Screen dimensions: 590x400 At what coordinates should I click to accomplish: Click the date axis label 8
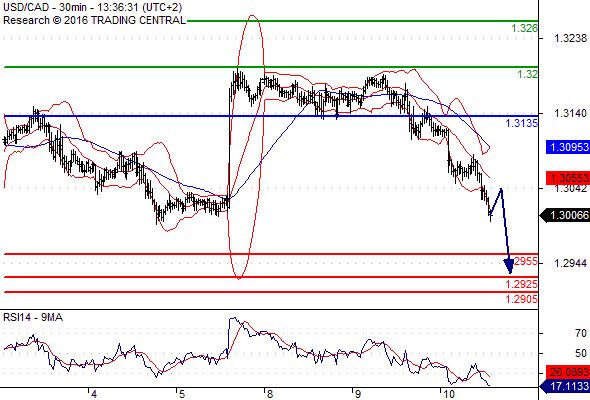(269, 395)
